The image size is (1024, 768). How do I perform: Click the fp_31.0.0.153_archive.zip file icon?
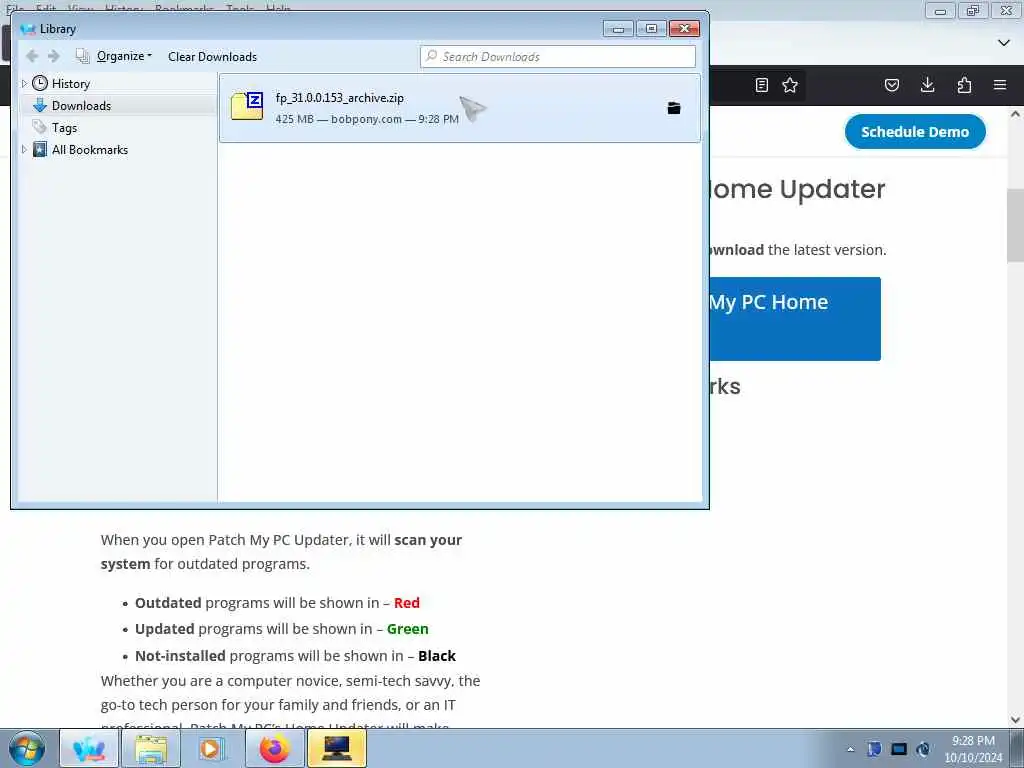tap(247, 106)
